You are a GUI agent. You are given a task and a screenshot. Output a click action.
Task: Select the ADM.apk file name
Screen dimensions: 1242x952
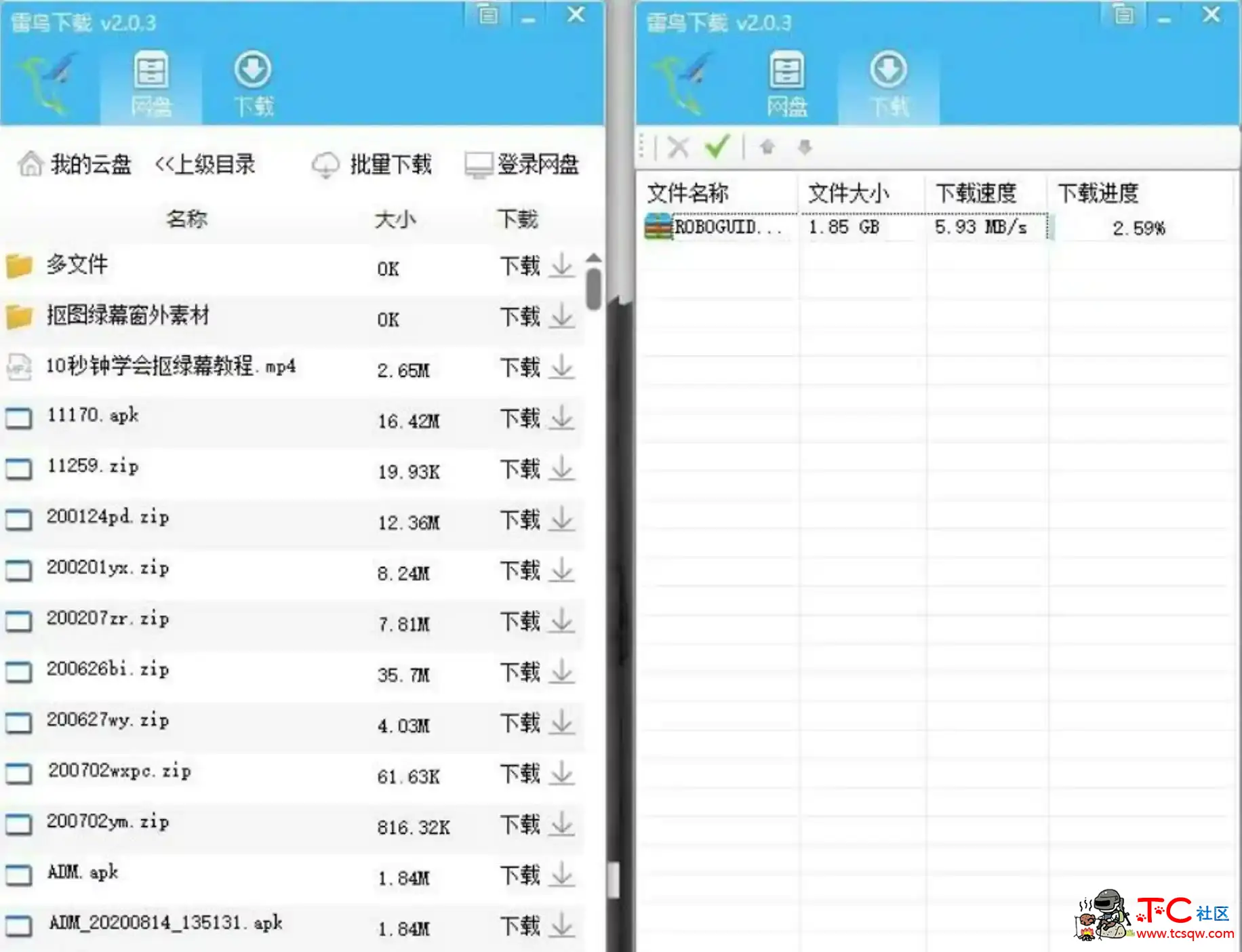pyautogui.click(x=83, y=872)
